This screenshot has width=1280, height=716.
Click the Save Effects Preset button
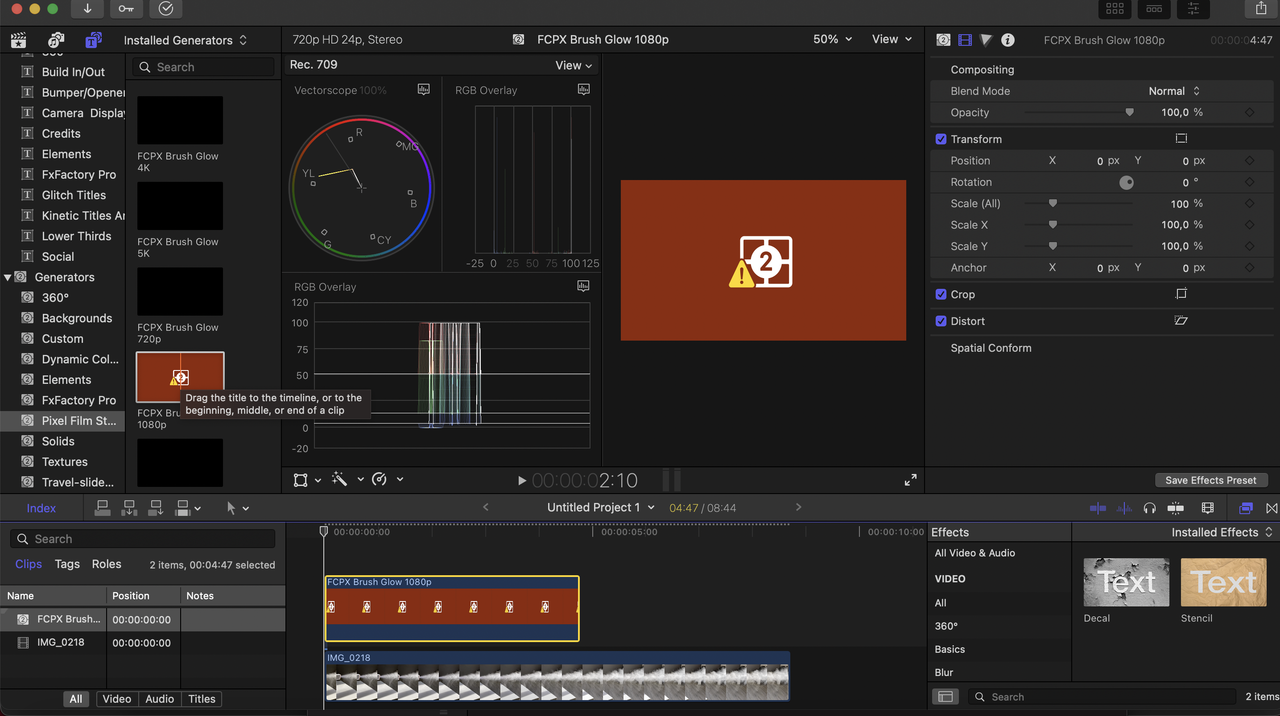coord(1210,480)
